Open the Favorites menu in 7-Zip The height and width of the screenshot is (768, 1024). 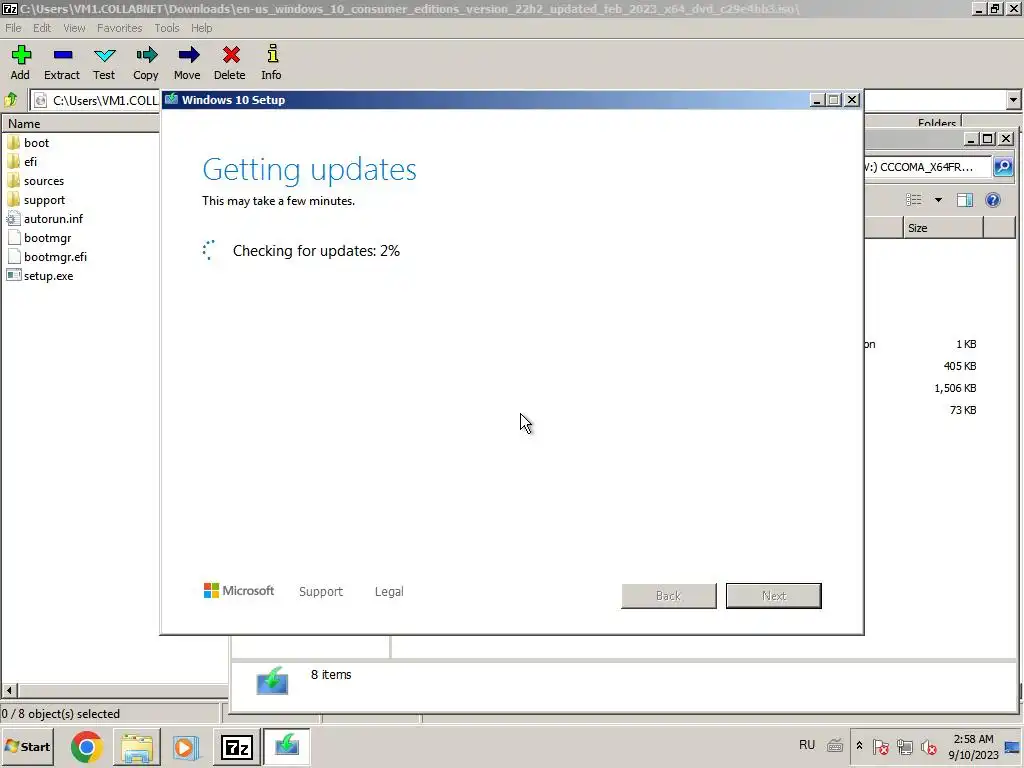(120, 28)
